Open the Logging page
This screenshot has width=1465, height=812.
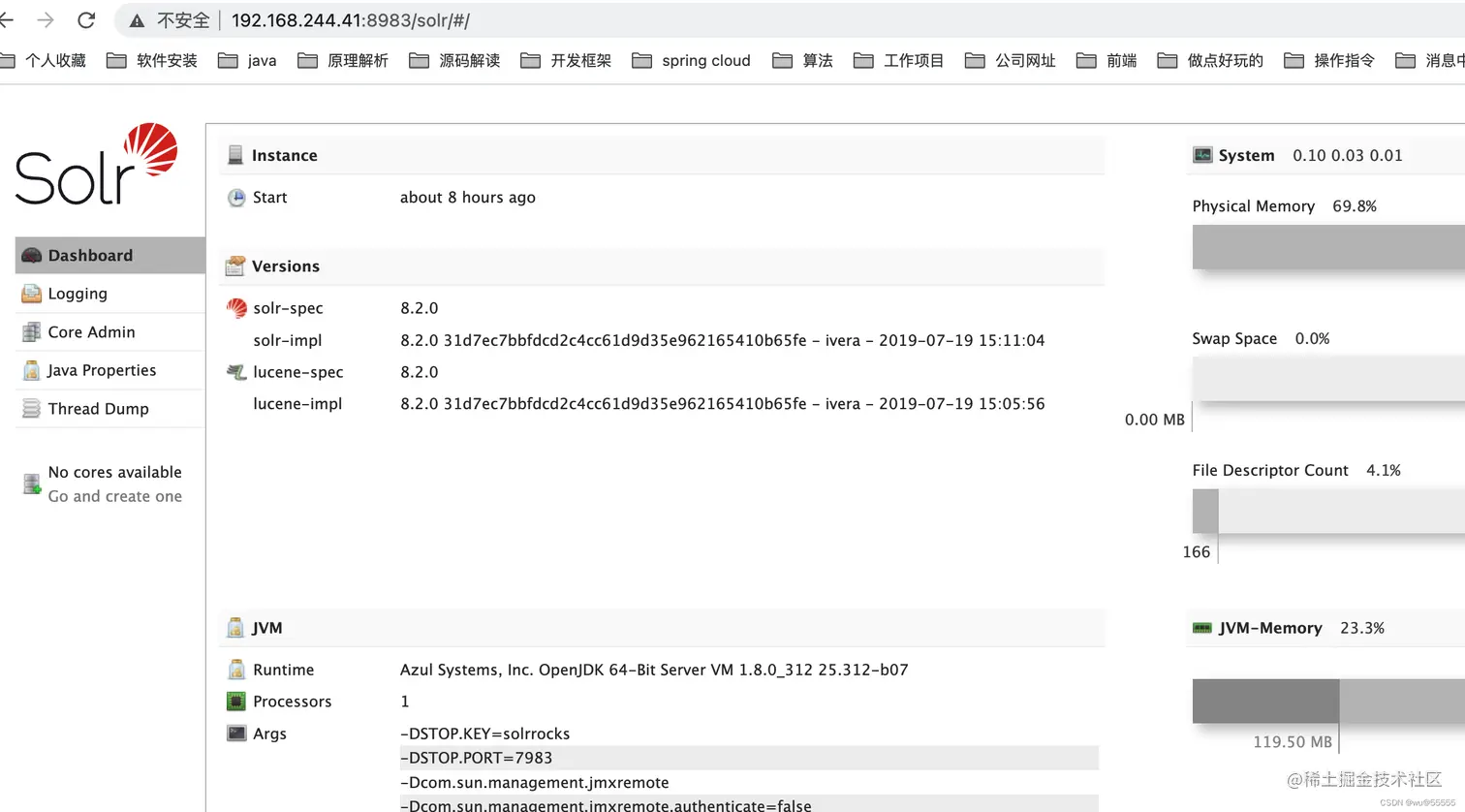pos(109,294)
